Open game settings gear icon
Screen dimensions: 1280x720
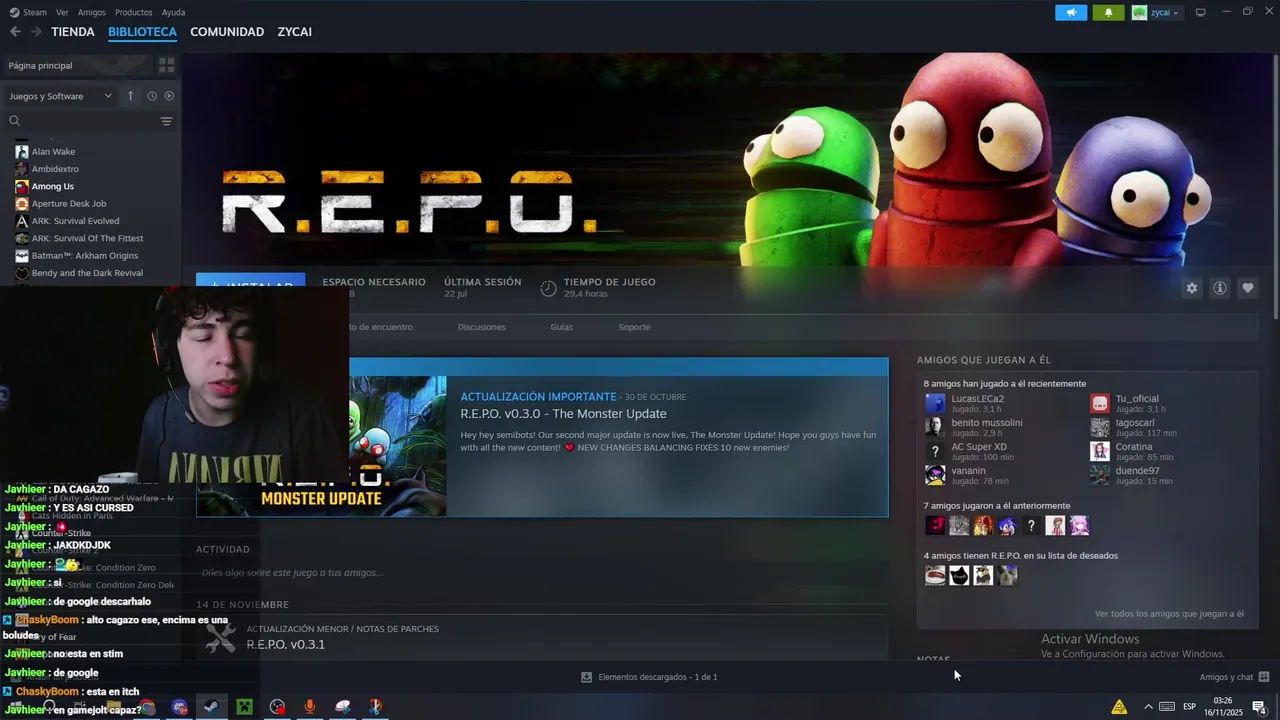tap(1191, 288)
